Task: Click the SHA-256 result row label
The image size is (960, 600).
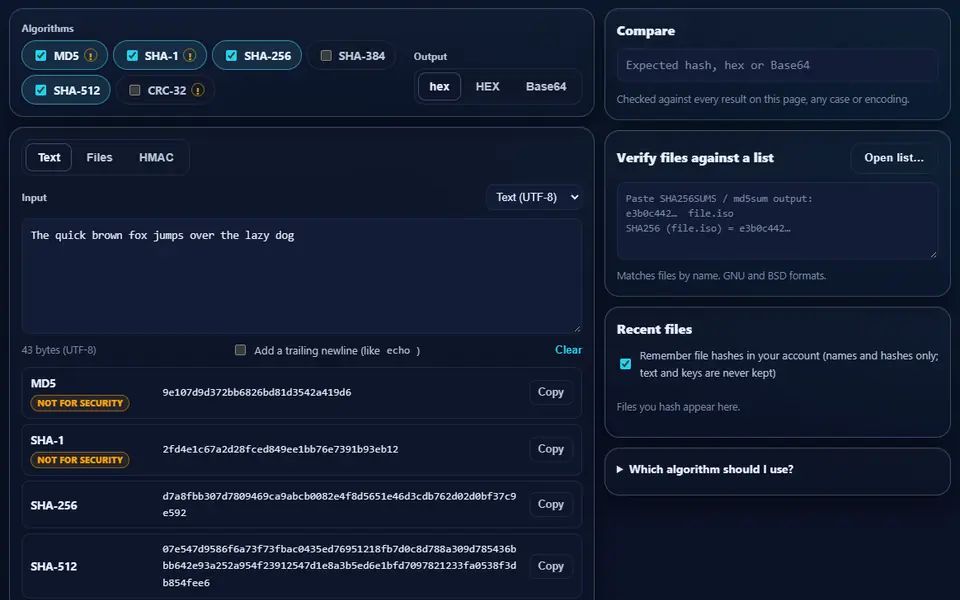Action: 54,505
